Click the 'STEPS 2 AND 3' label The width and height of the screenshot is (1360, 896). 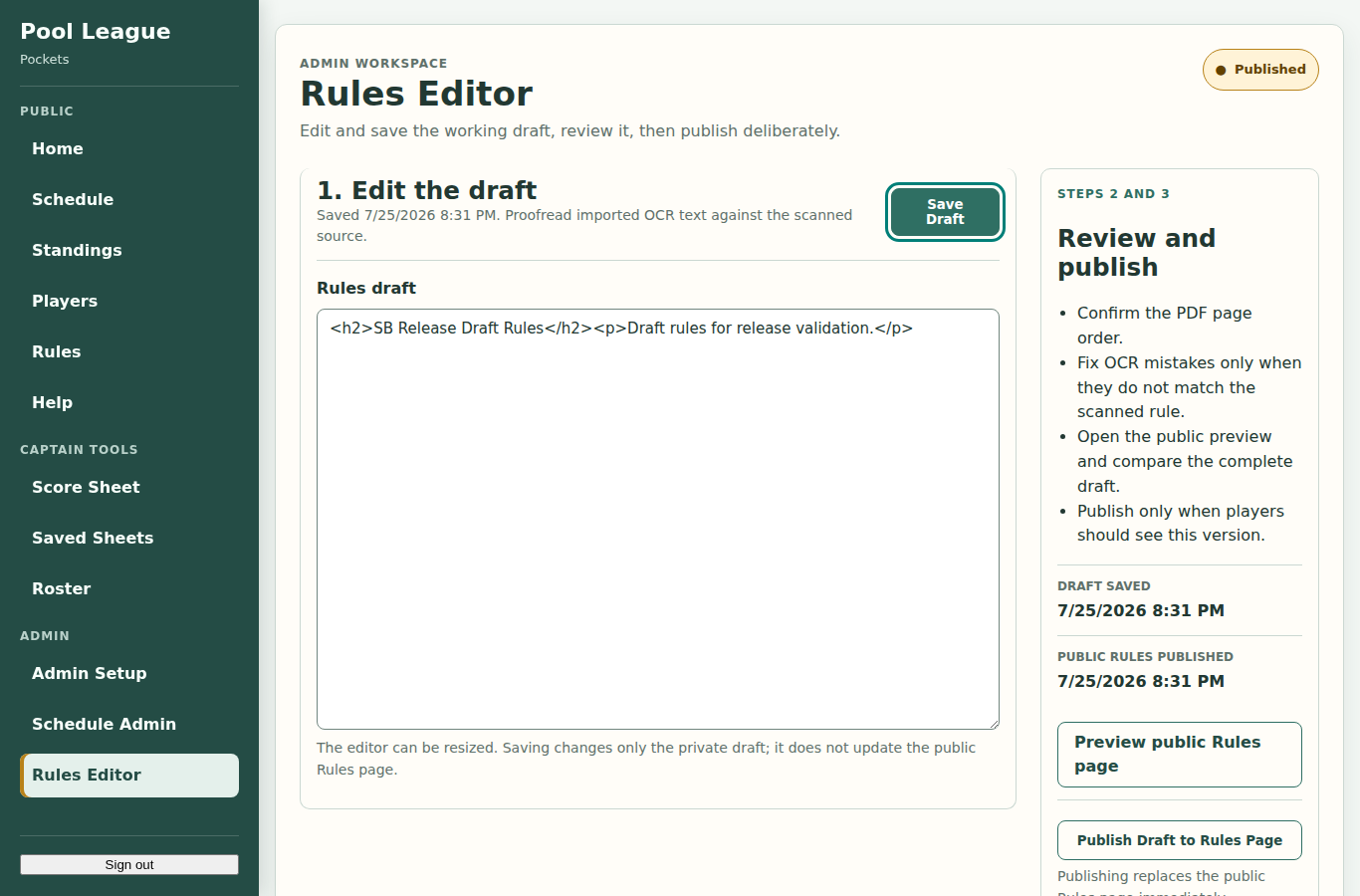point(1113,194)
